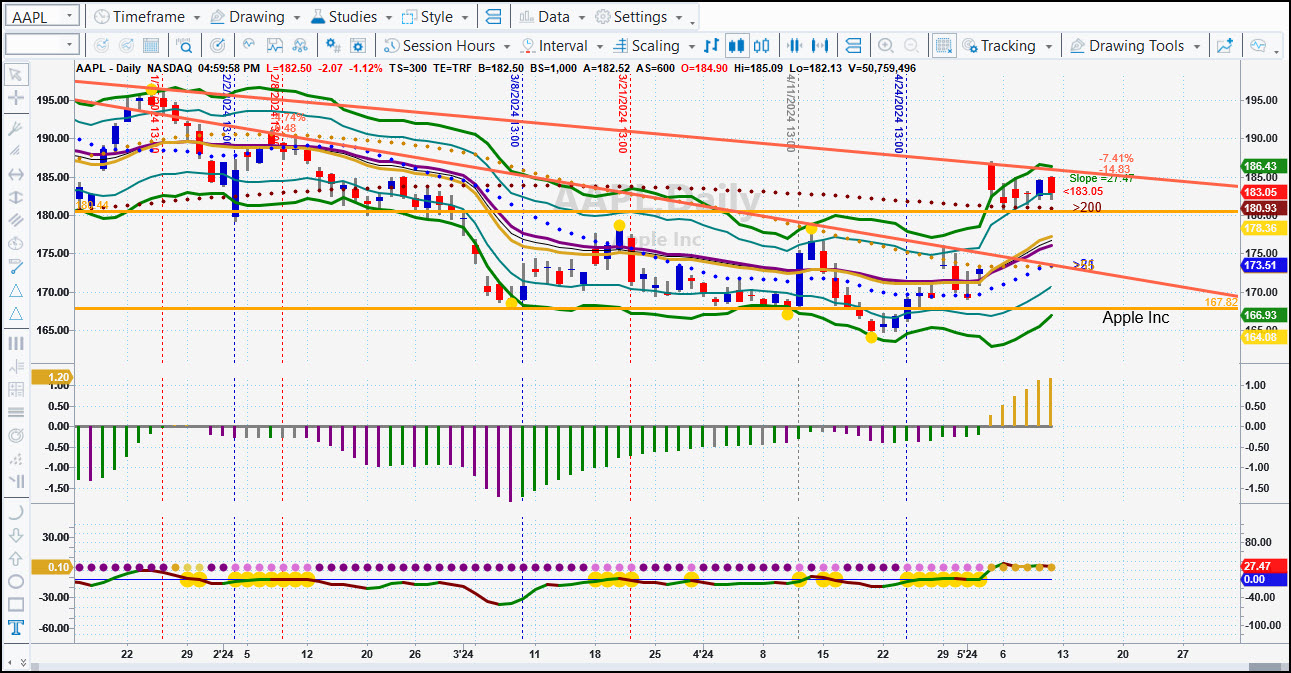Click the linked nodes study icon
Image resolution: width=1291 pixels, height=673 pixels.
299,46
